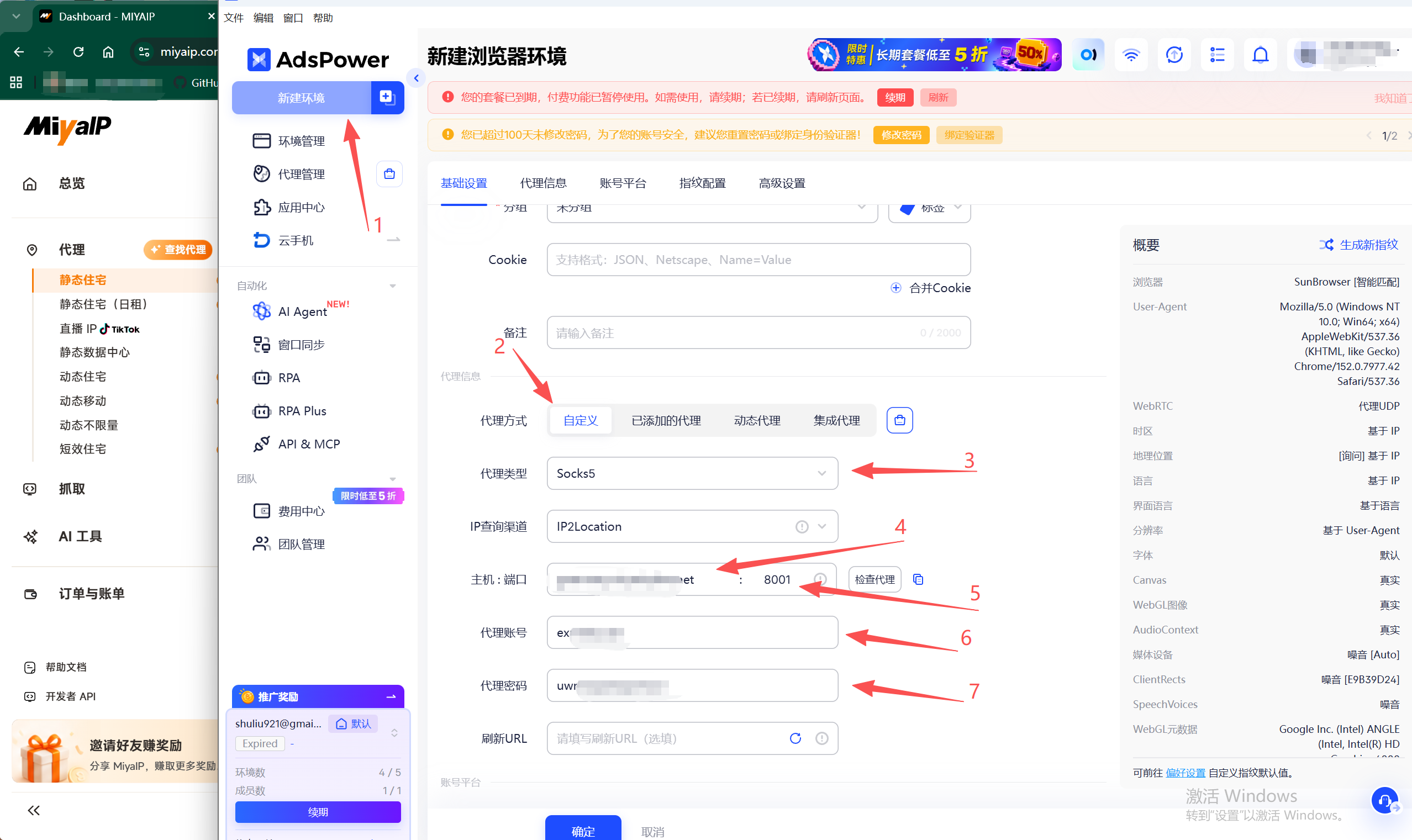This screenshot has height=840, width=1412.
Task: Switch to 代理信息 tab
Action: click(x=543, y=183)
